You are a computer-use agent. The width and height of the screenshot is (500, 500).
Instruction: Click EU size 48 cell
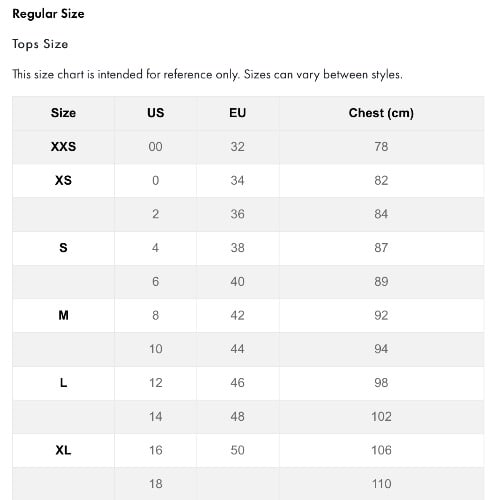[x=238, y=417]
